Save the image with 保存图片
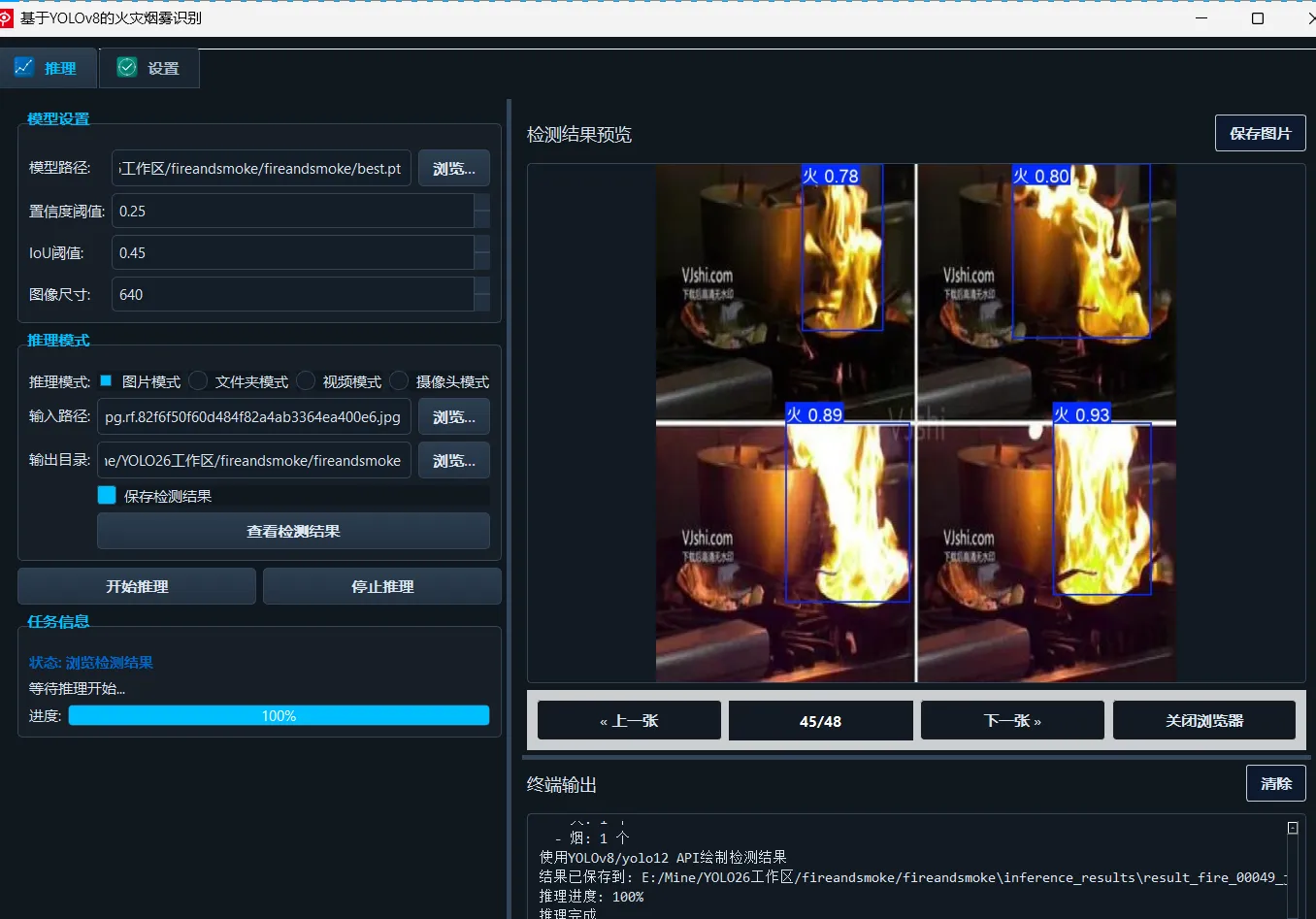The image size is (1316, 919). (x=1260, y=133)
